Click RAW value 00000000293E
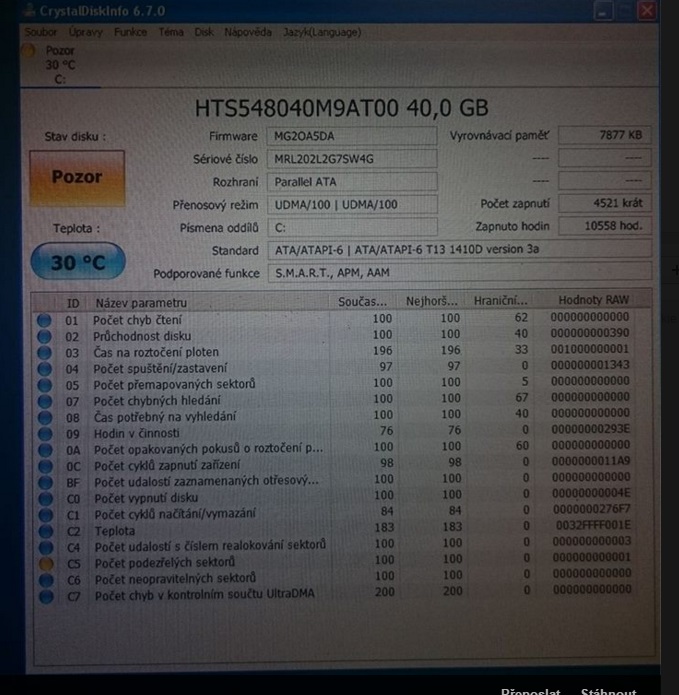Screen dimensions: 679x695 [591, 429]
